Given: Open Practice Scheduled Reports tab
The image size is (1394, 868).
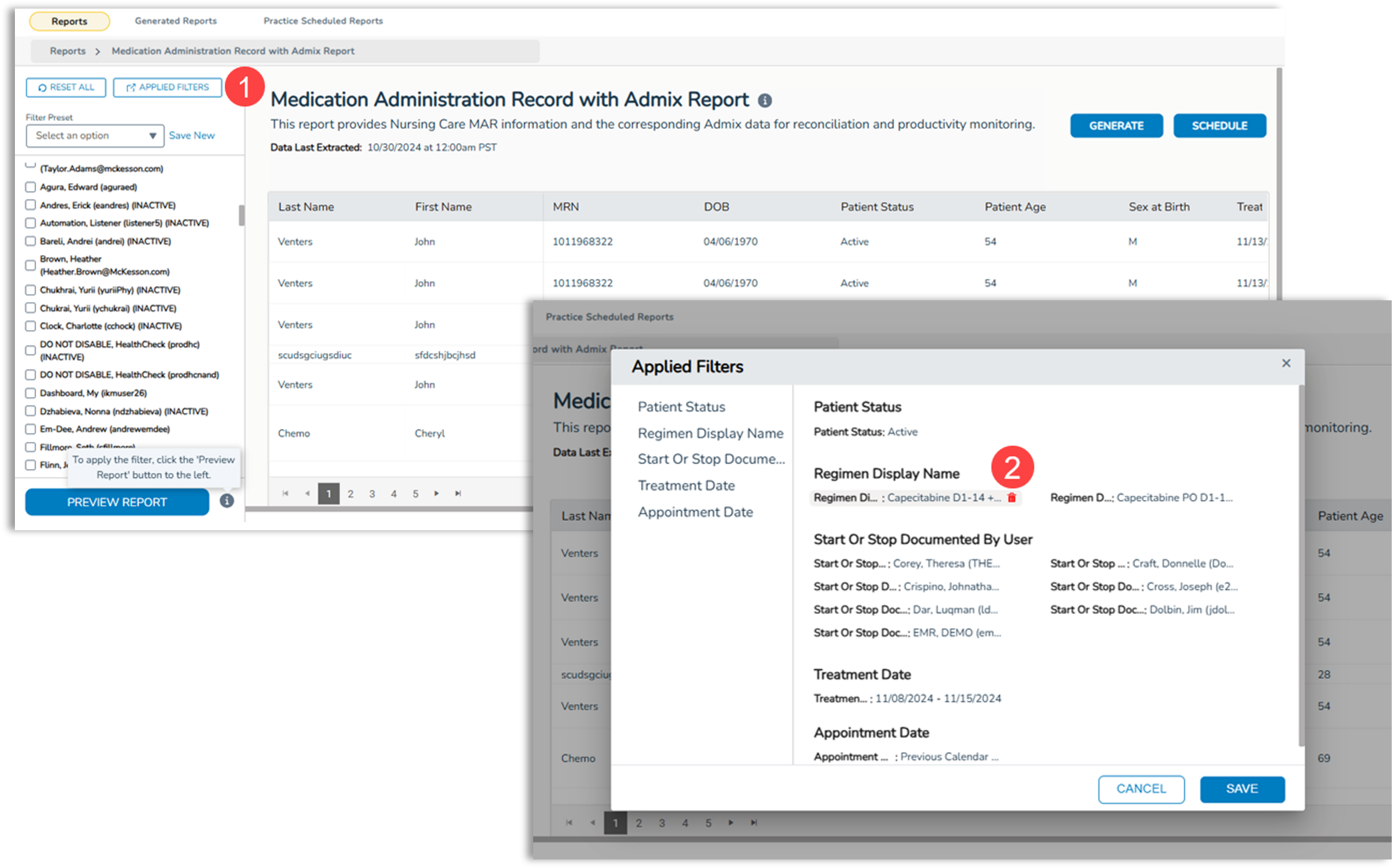Looking at the screenshot, I should (323, 21).
